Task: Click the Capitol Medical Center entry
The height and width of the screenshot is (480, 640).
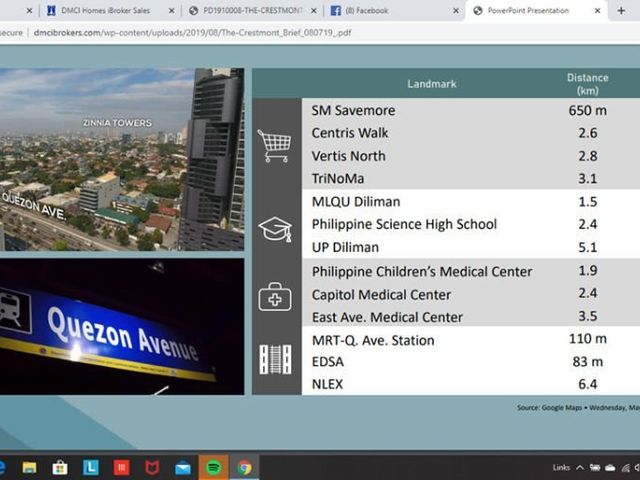Action: 381,295
